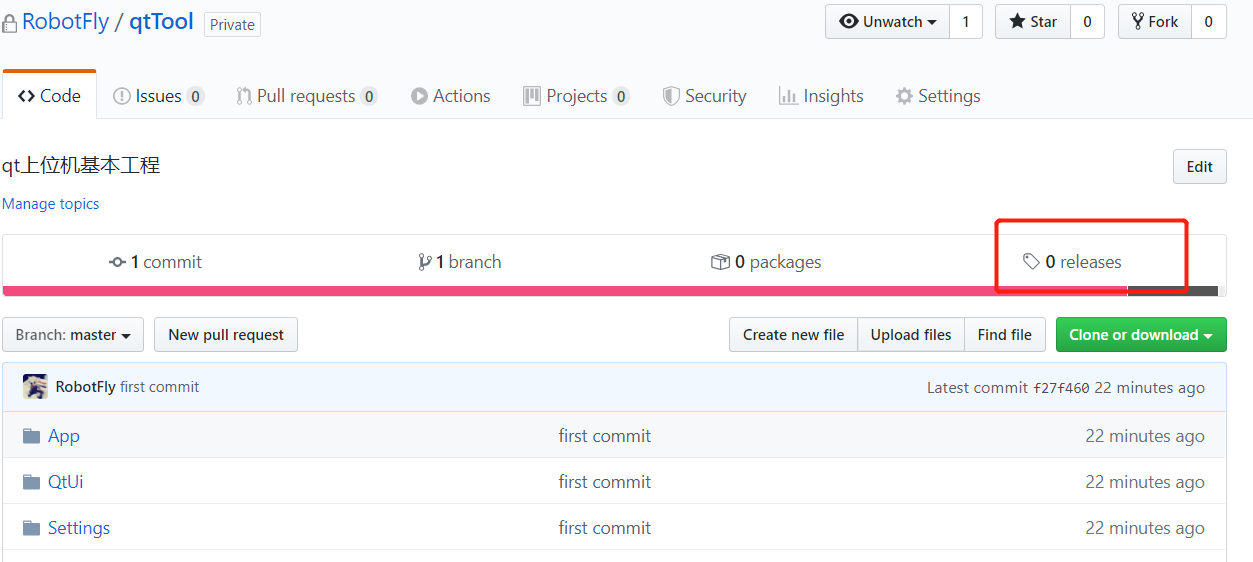Screen dimensions: 1253x562
Task: Switch to the Issues tab
Action: point(158,96)
